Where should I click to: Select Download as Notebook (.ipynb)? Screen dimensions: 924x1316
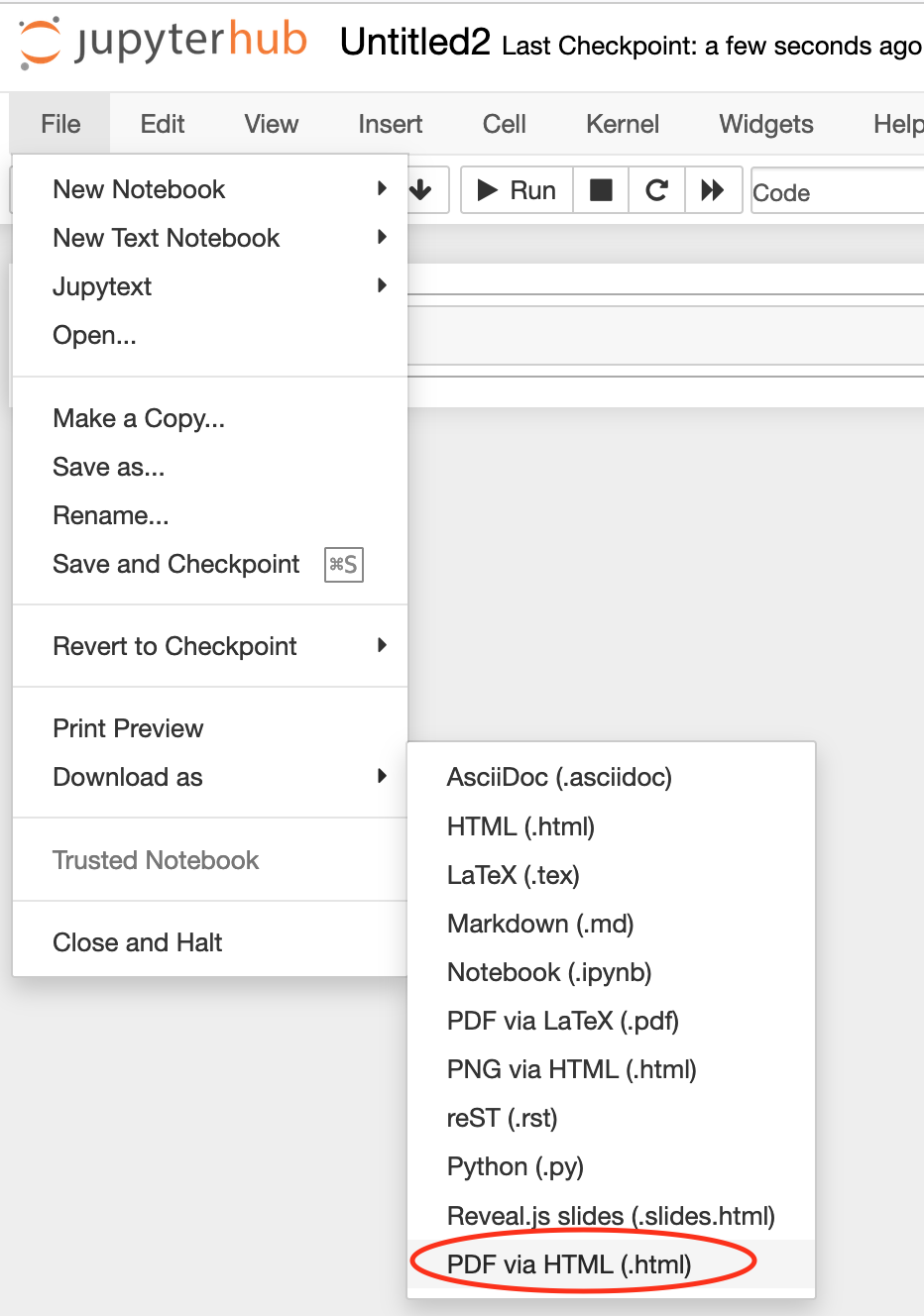(x=549, y=972)
